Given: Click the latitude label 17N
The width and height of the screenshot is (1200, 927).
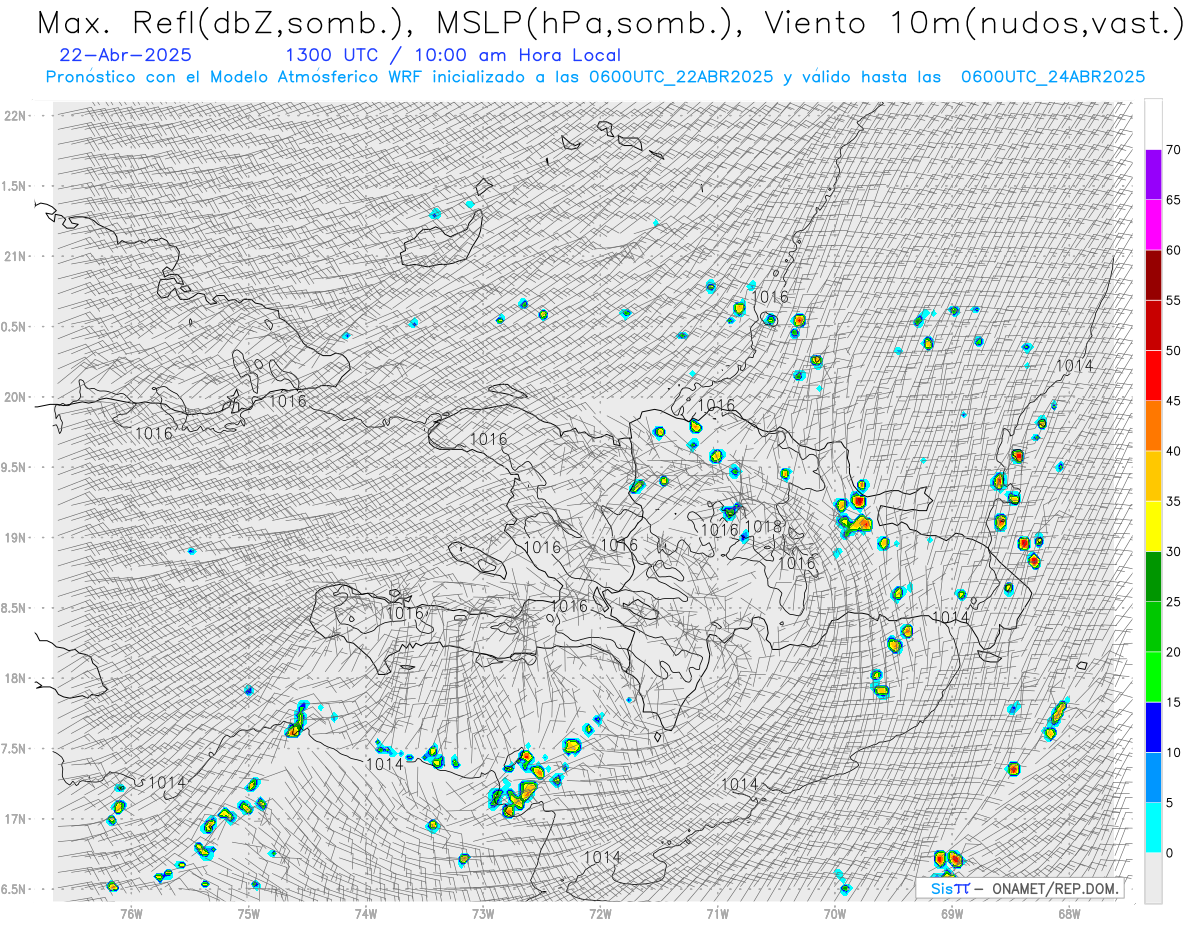Looking at the screenshot, I should coord(14,819).
